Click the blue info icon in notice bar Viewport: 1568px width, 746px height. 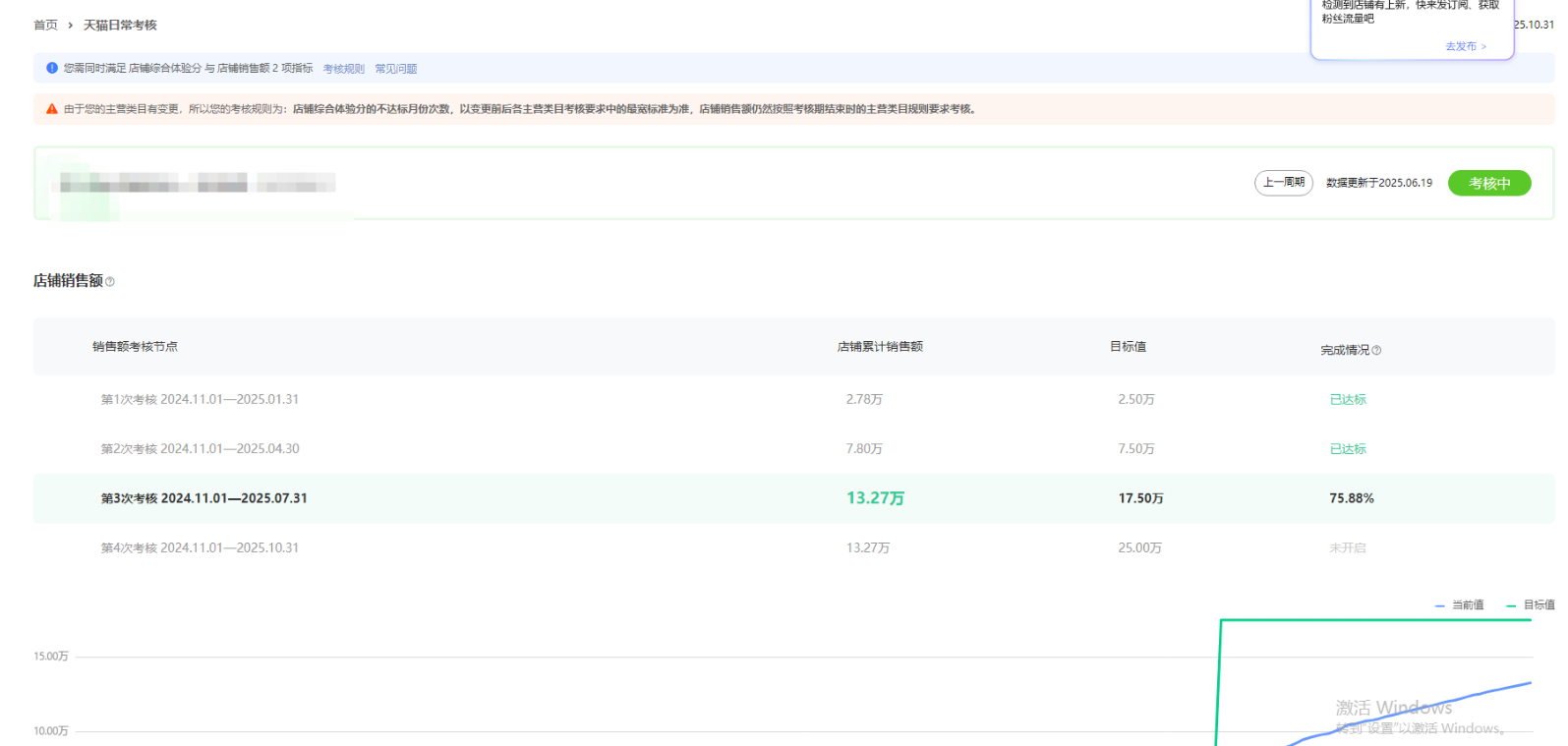[52, 69]
